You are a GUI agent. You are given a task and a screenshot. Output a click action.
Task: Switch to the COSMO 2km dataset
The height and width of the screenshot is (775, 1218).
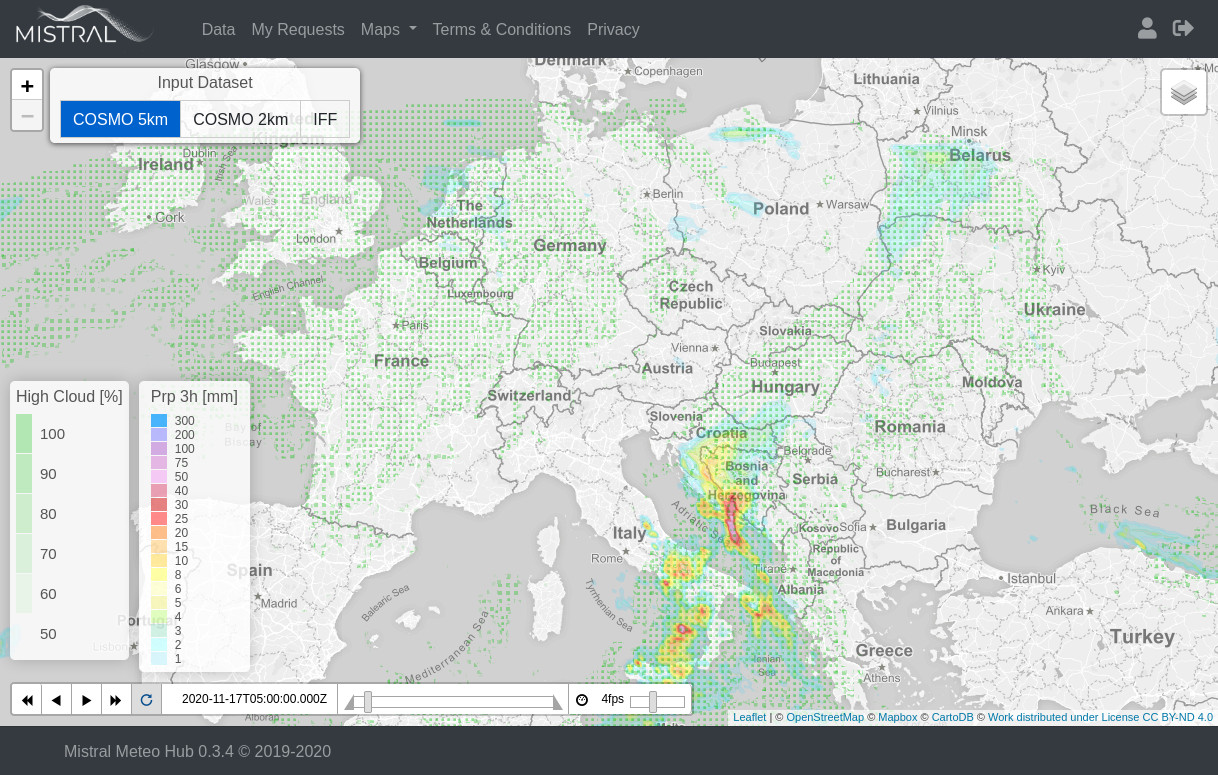(x=240, y=119)
